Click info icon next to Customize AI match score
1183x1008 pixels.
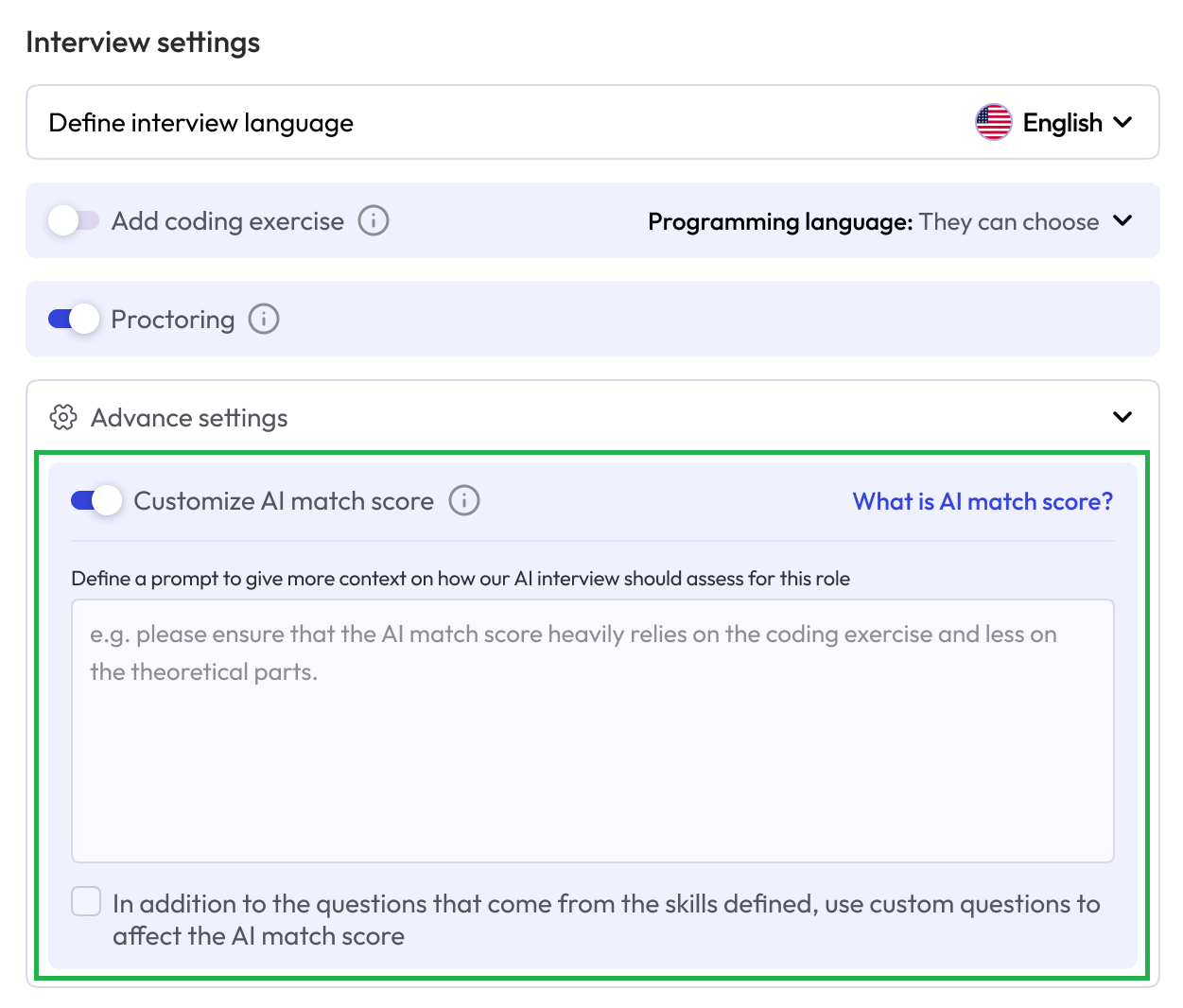[x=464, y=501]
